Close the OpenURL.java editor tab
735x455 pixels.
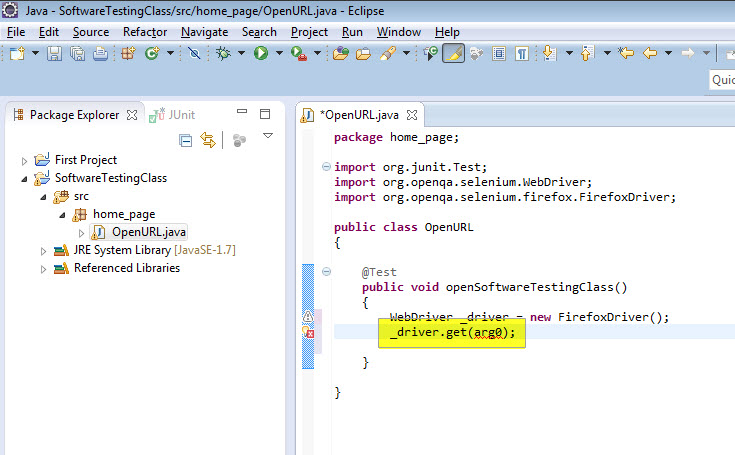click(x=412, y=115)
